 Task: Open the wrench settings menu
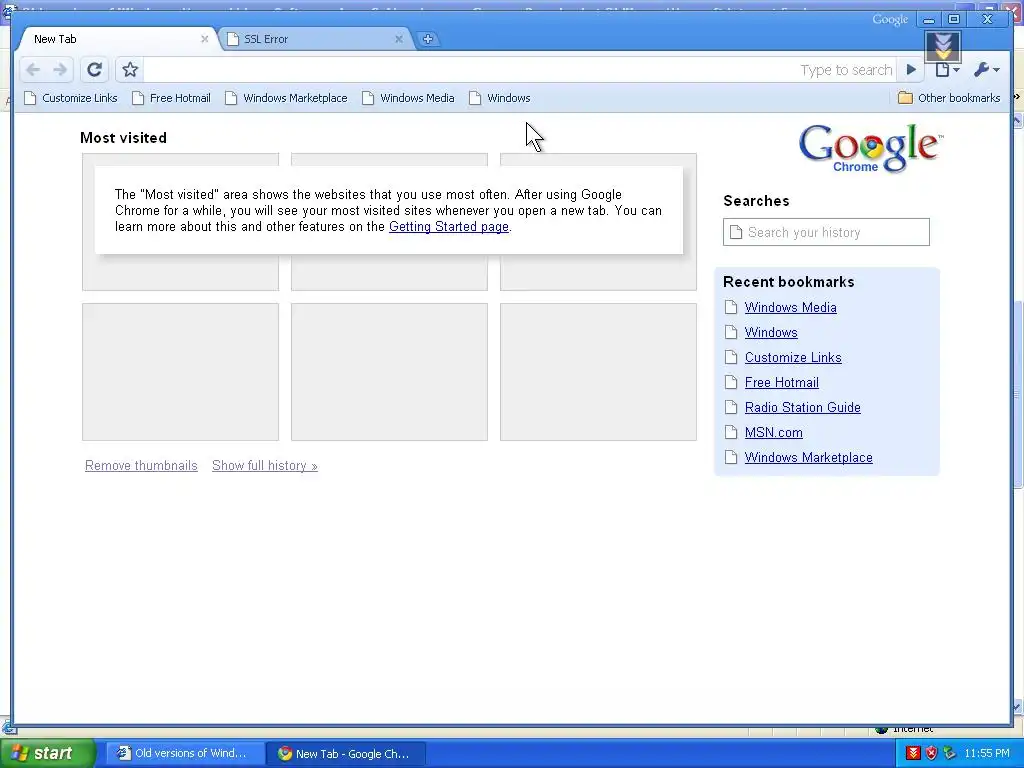(986, 69)
